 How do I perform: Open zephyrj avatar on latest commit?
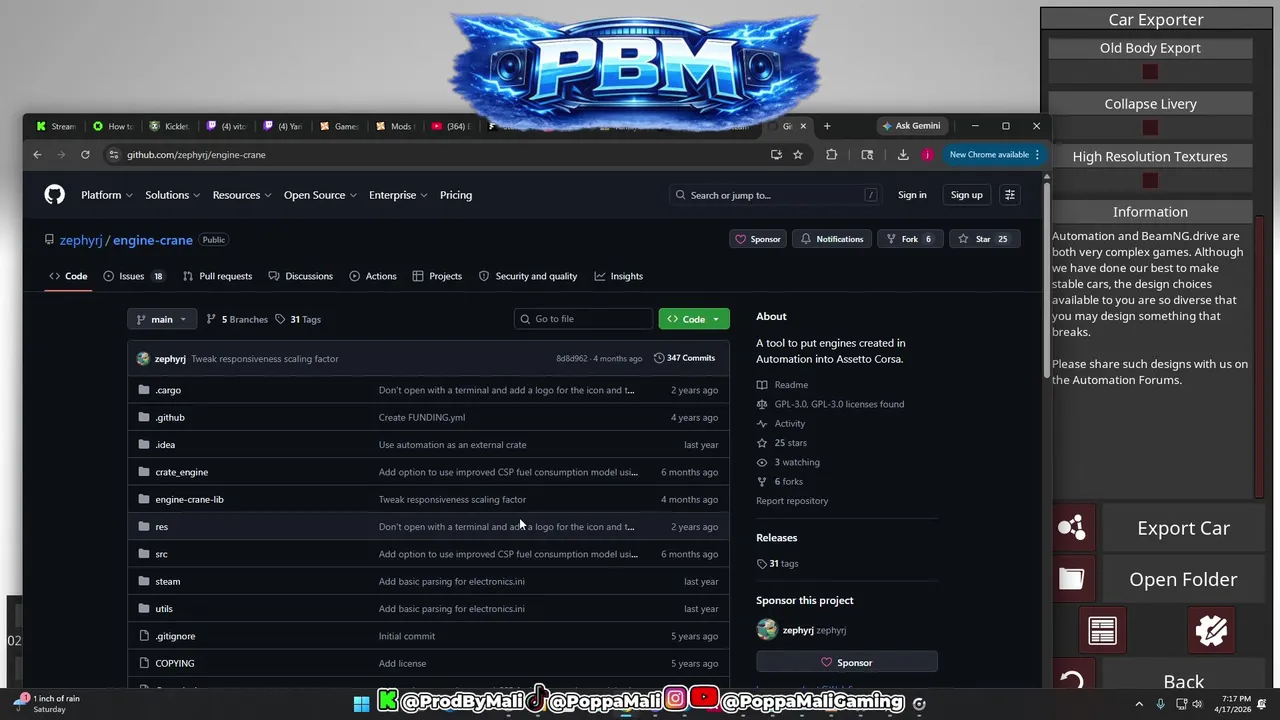tap(143, 359)
